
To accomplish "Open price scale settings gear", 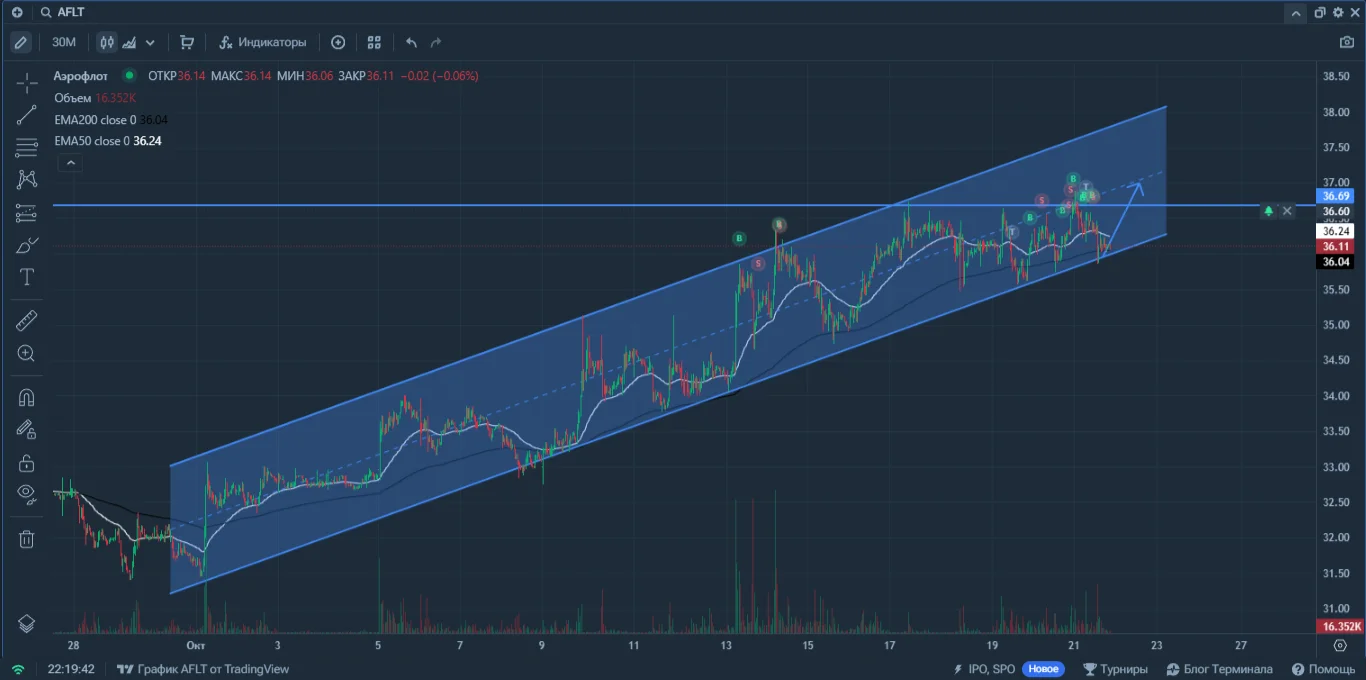I will (1340, 646).
